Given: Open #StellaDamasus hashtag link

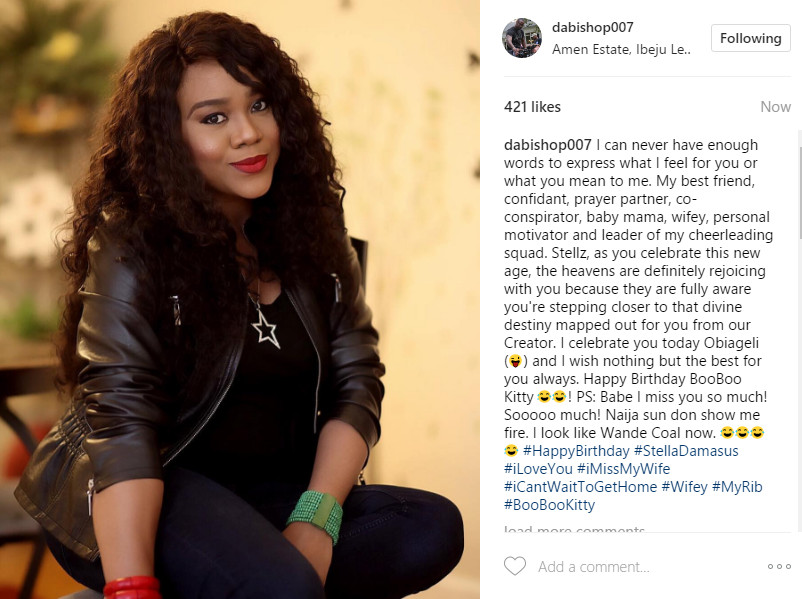Looking at the screenshot, I should pos(686,451).
